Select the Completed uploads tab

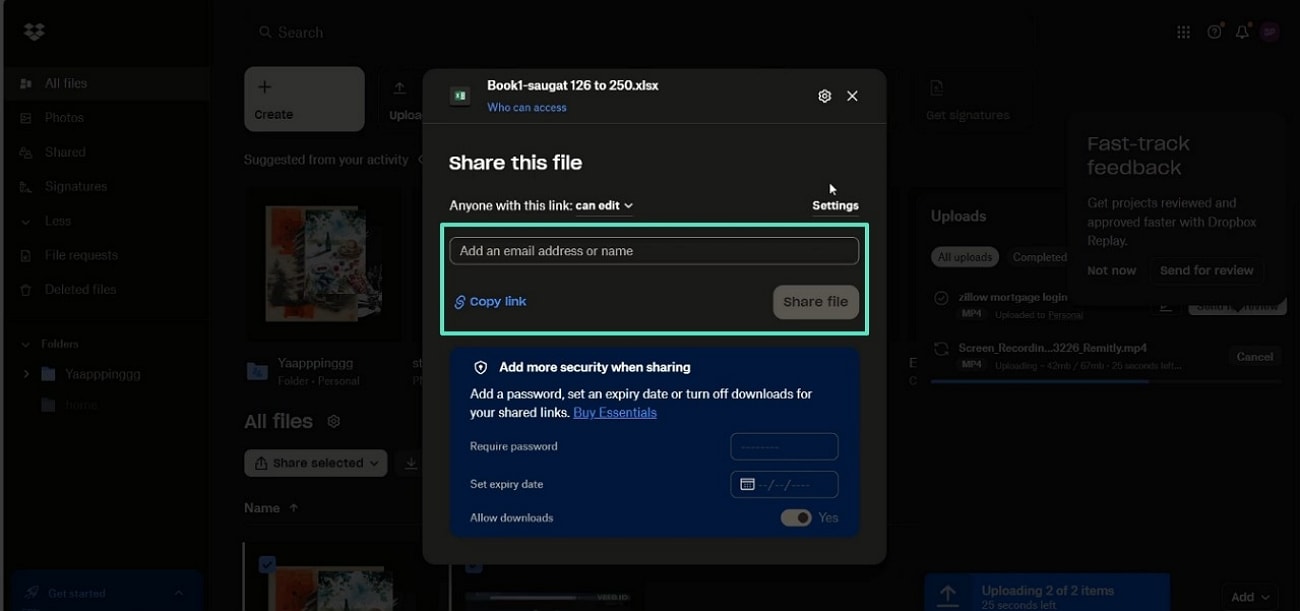pos(1038,257)
